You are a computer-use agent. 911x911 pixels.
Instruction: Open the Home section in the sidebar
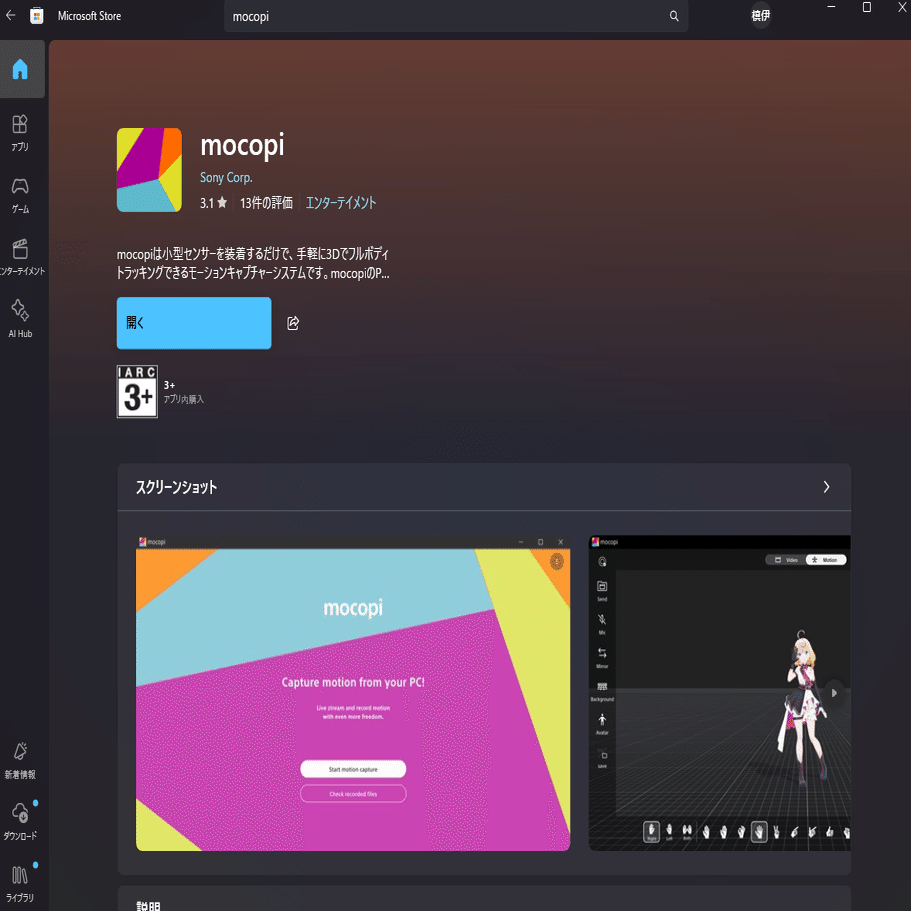(x=21, y=70)
